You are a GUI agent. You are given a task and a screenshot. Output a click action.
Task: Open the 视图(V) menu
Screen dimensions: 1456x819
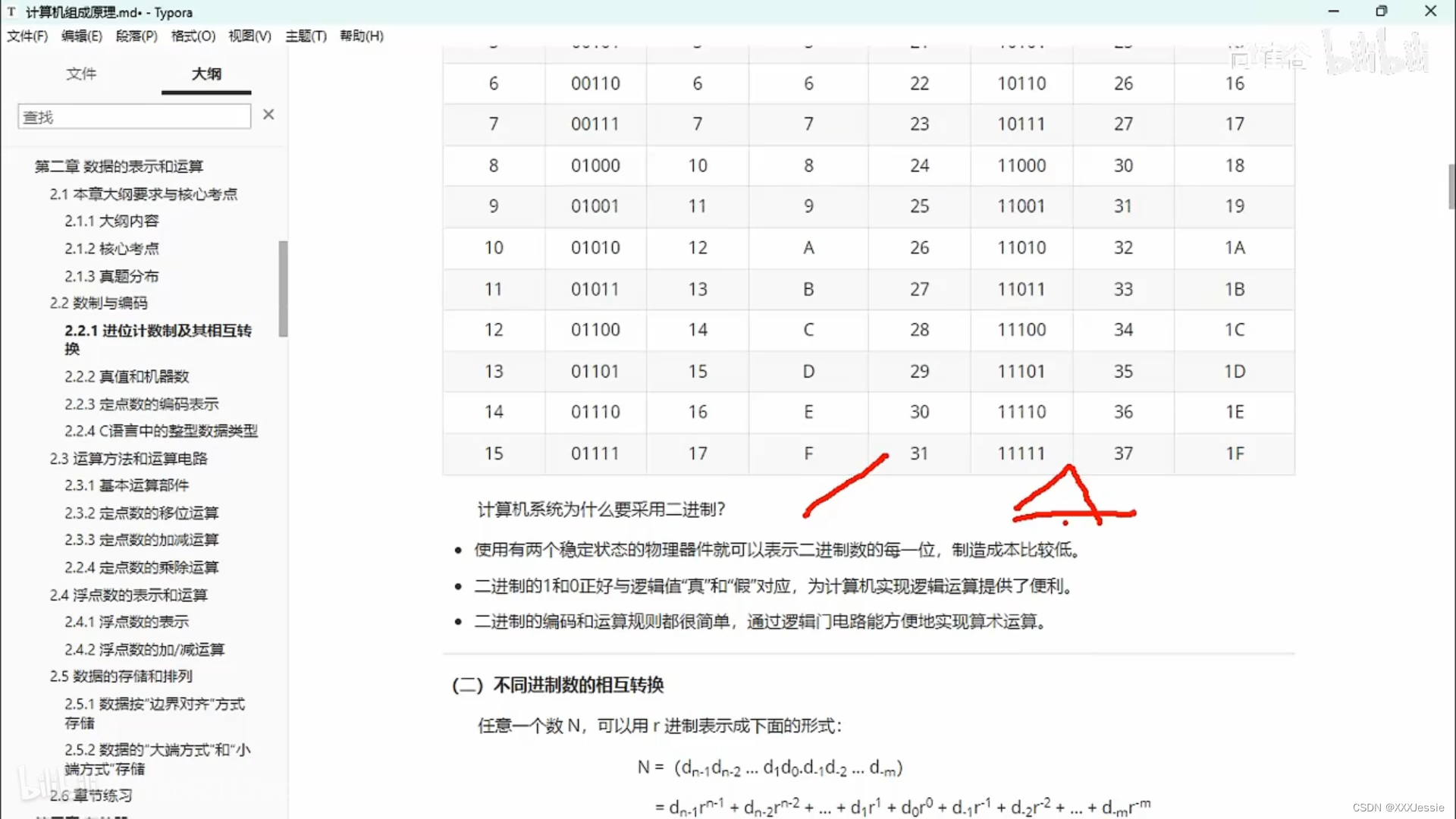click(x=249, y=36)
